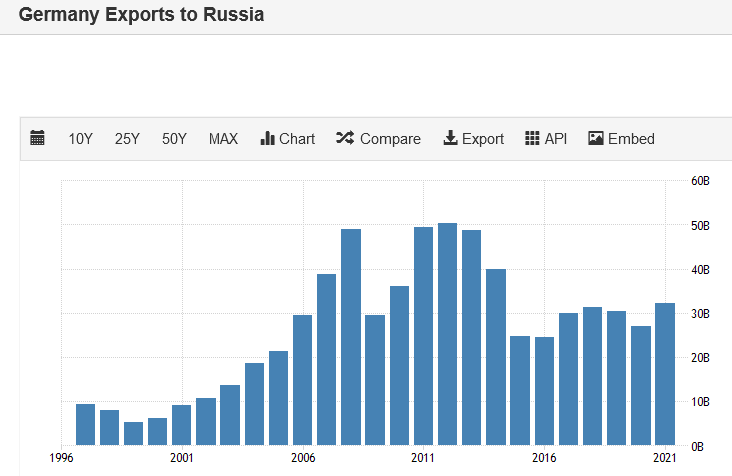
Task: Click the 2014 bar at 40B
Action: pos(496,357)
